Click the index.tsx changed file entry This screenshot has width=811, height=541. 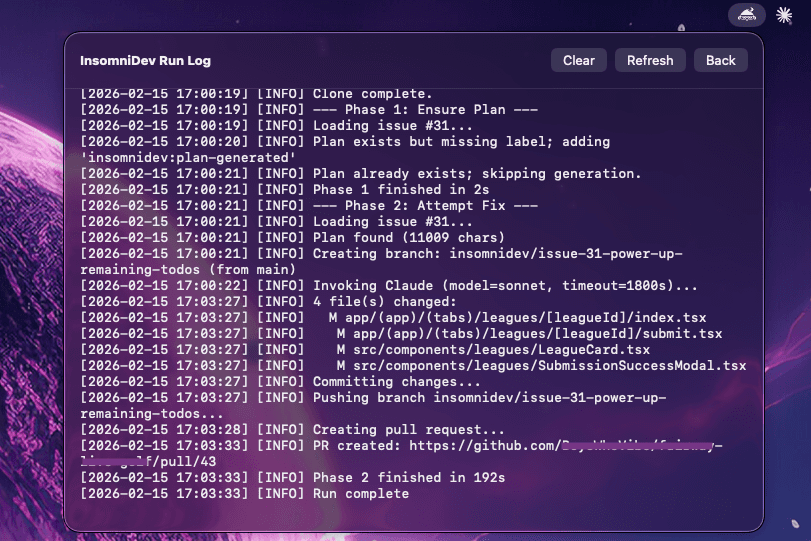point(520,318)
